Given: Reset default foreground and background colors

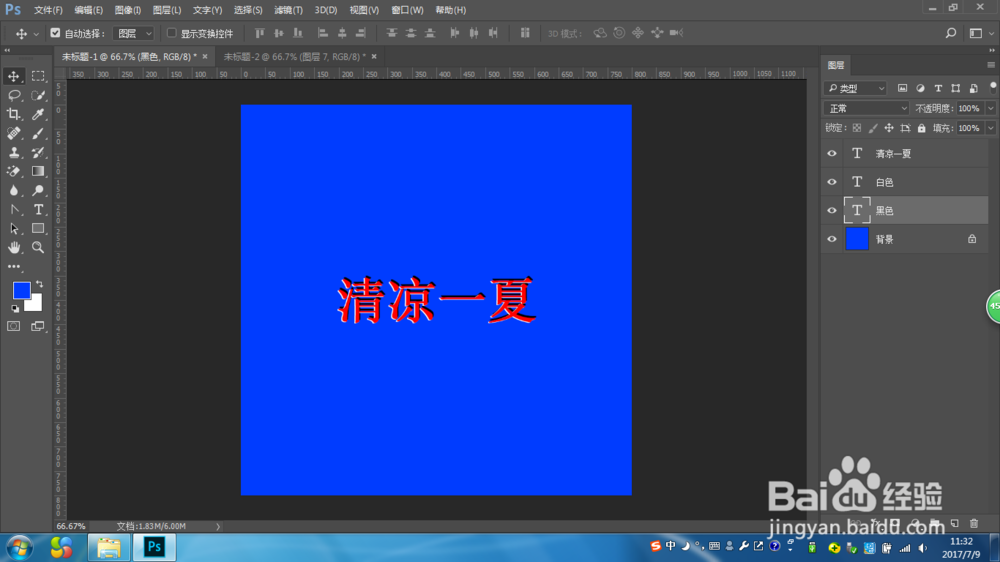Looking at the screenshot, I should [15, 309].
